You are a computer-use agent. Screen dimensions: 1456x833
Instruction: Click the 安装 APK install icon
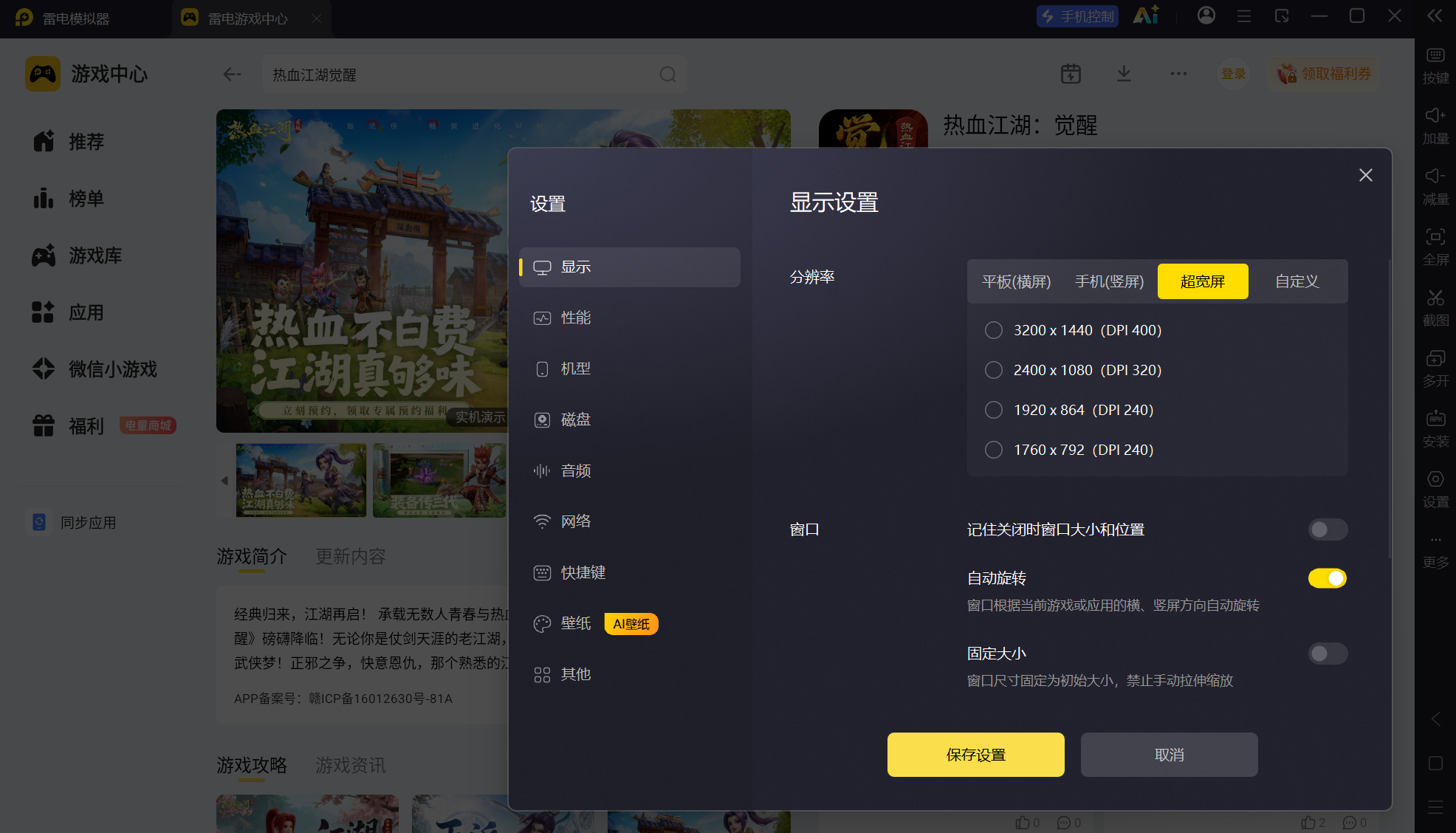[x=1435, y=419]
